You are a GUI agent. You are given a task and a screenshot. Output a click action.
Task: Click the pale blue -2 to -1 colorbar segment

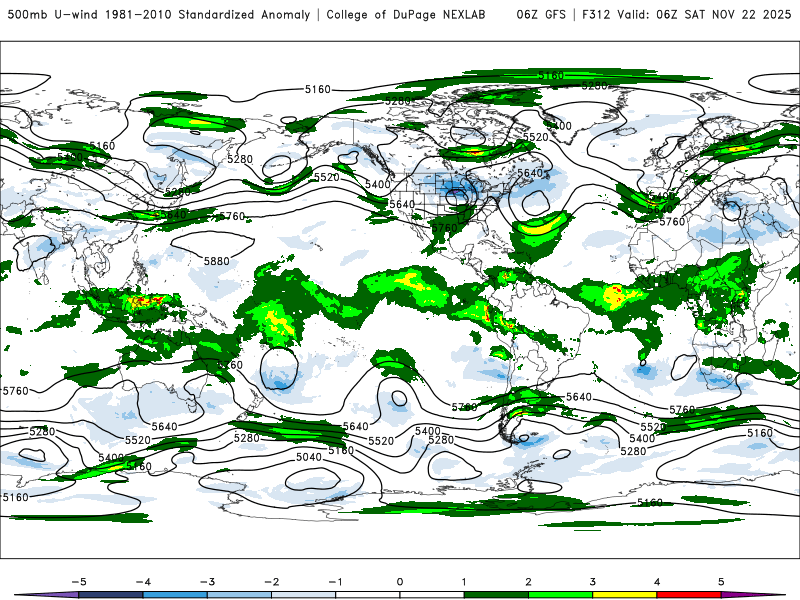pyautogui.click(x=304, y=595)
